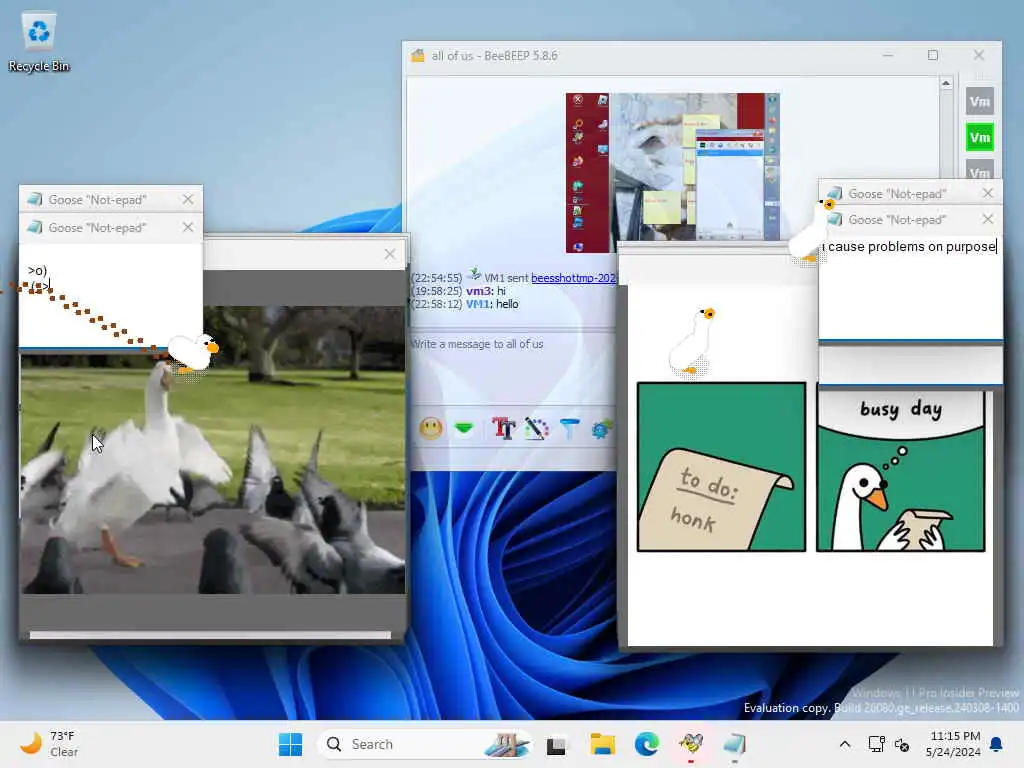
Task: Click the 'cause problems on purpose' text in Not-epad
Action: click(910, 247)
